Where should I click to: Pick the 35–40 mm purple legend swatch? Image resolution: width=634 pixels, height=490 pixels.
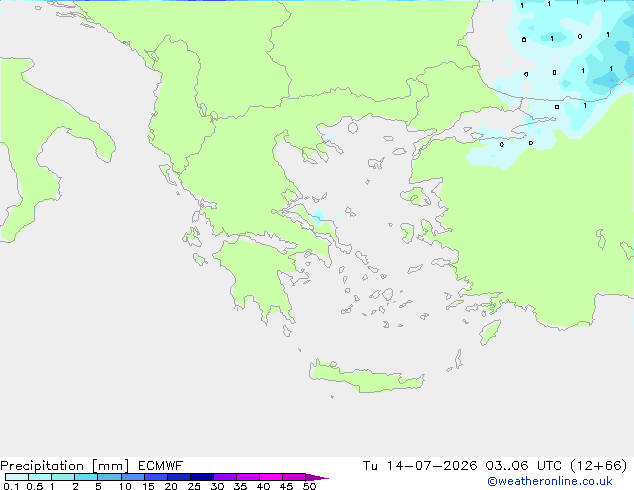tap(248, 477)
